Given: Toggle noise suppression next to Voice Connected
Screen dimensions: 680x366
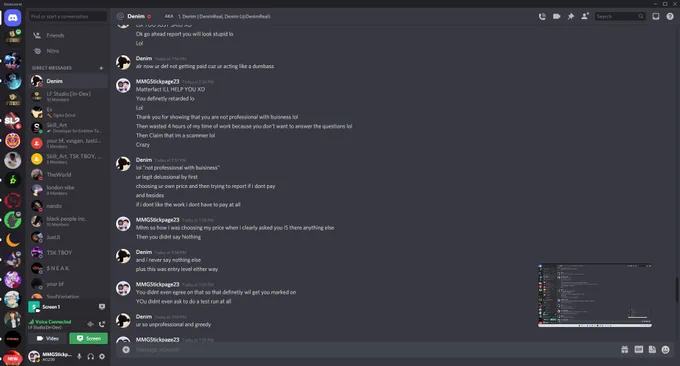Looking at the screenshot, I should click(90, 324).
